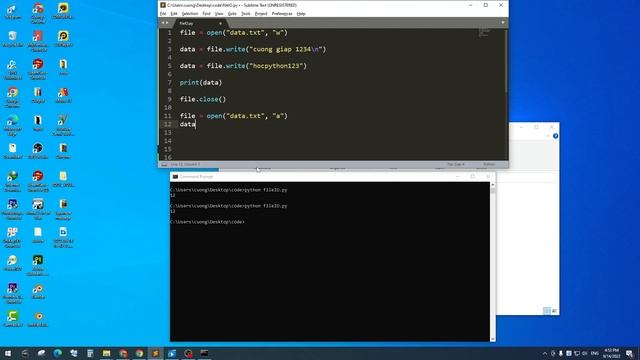Viewport: 640px width, 360px height.
Task: Open Tab Size selector in status bar
Action: (456, 164)
